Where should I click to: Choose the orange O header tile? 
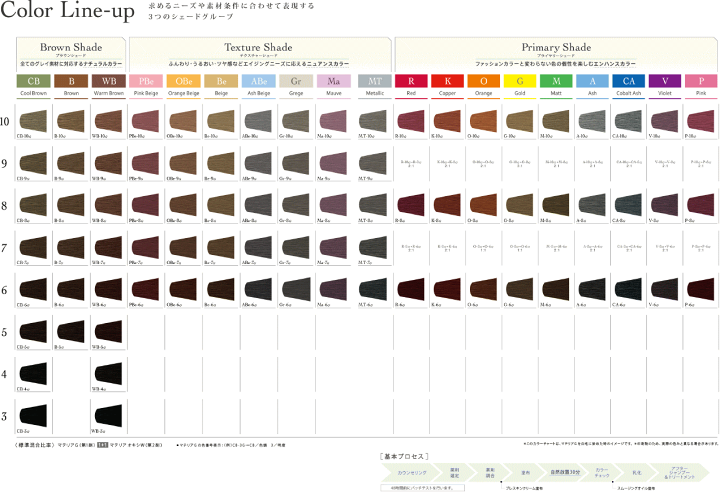[x=484, y=81]
